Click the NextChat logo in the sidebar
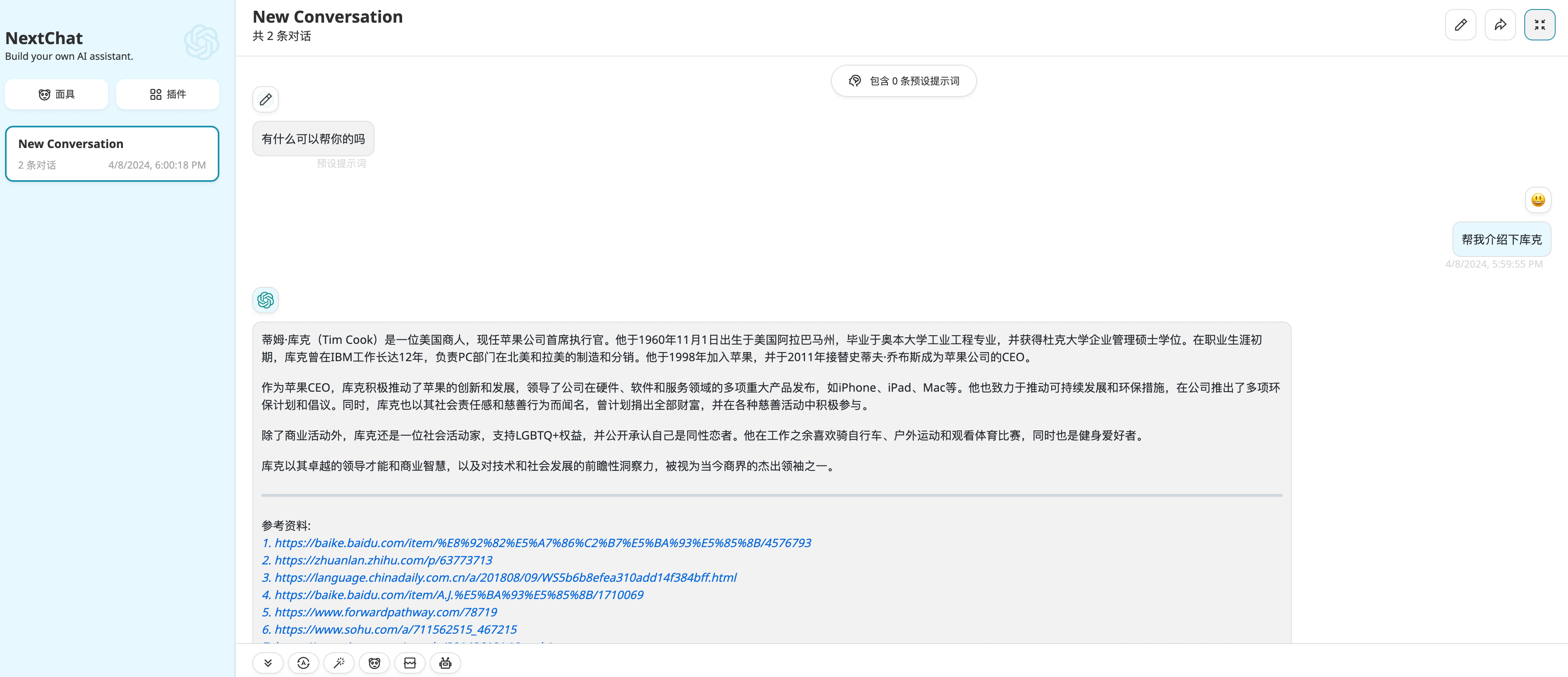 201,42
